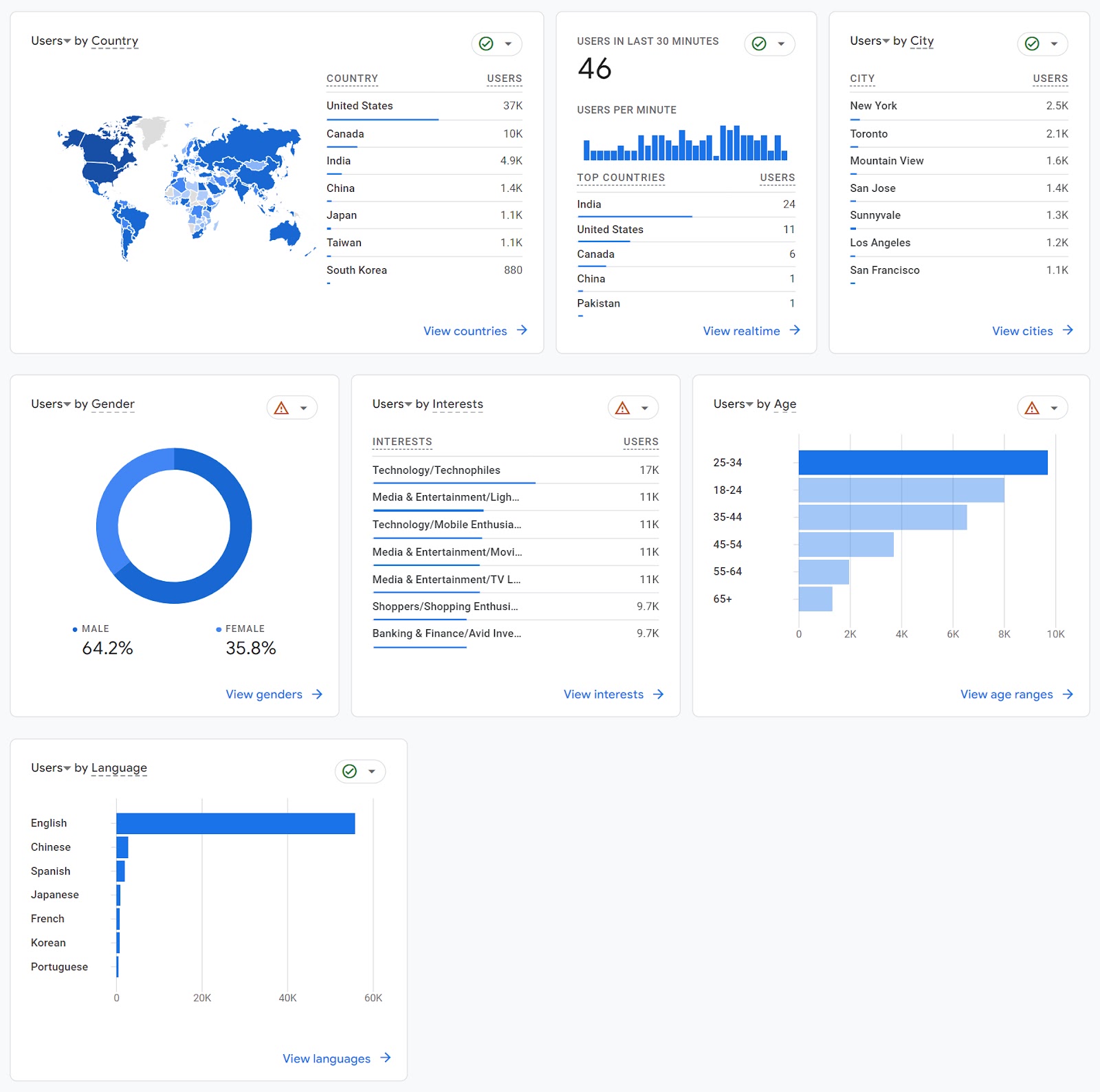
Task: Click the View genders link
Action: click(264, 694)
